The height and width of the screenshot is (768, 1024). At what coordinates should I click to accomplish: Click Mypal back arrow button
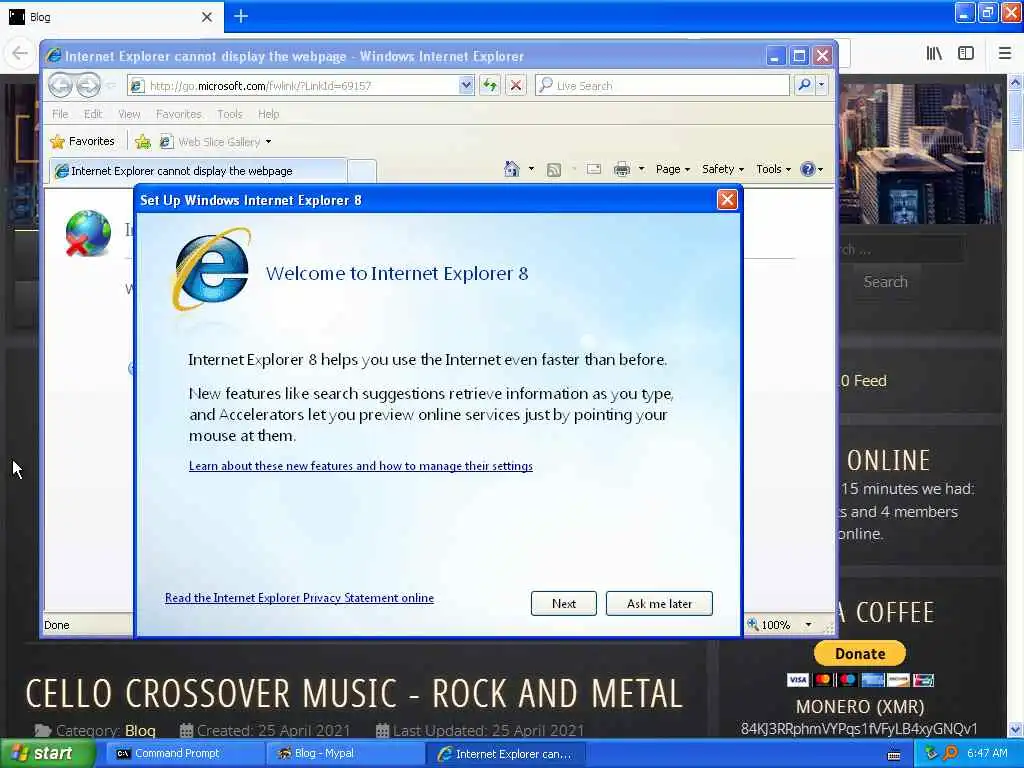[x=20, y=53]
